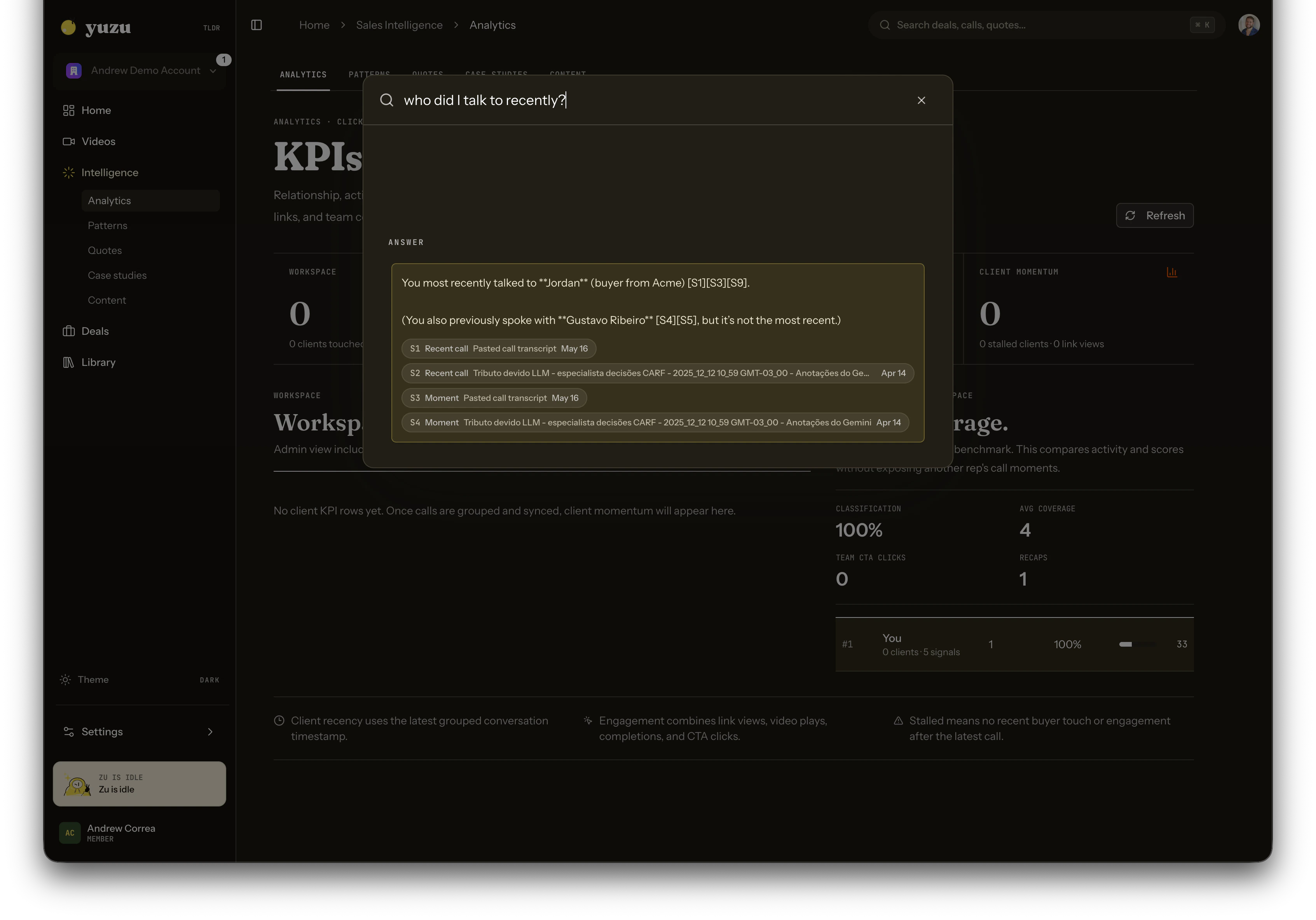1316x920 pixels.
Task: Click the search magnifier in the dialog
Action: pyautogui.click(x=387, y=100)
